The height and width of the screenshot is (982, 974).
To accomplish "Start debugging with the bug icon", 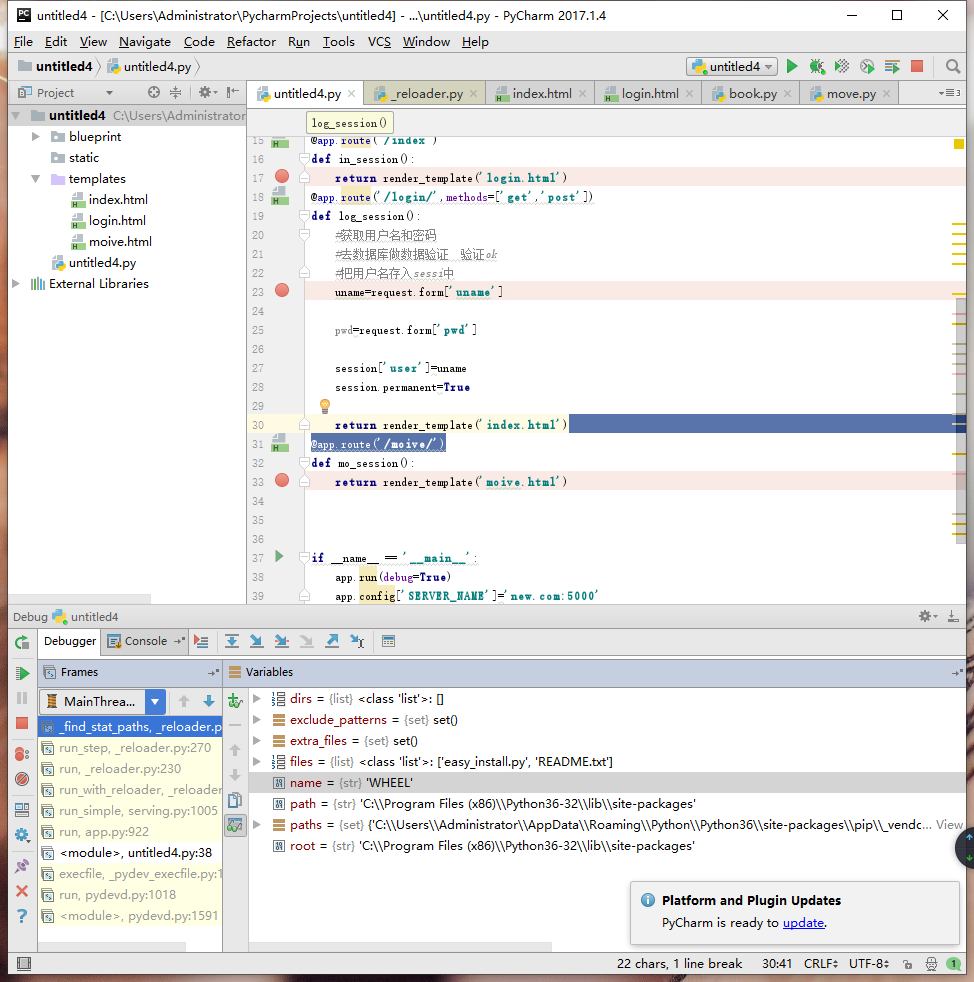I will click(817, 66).
